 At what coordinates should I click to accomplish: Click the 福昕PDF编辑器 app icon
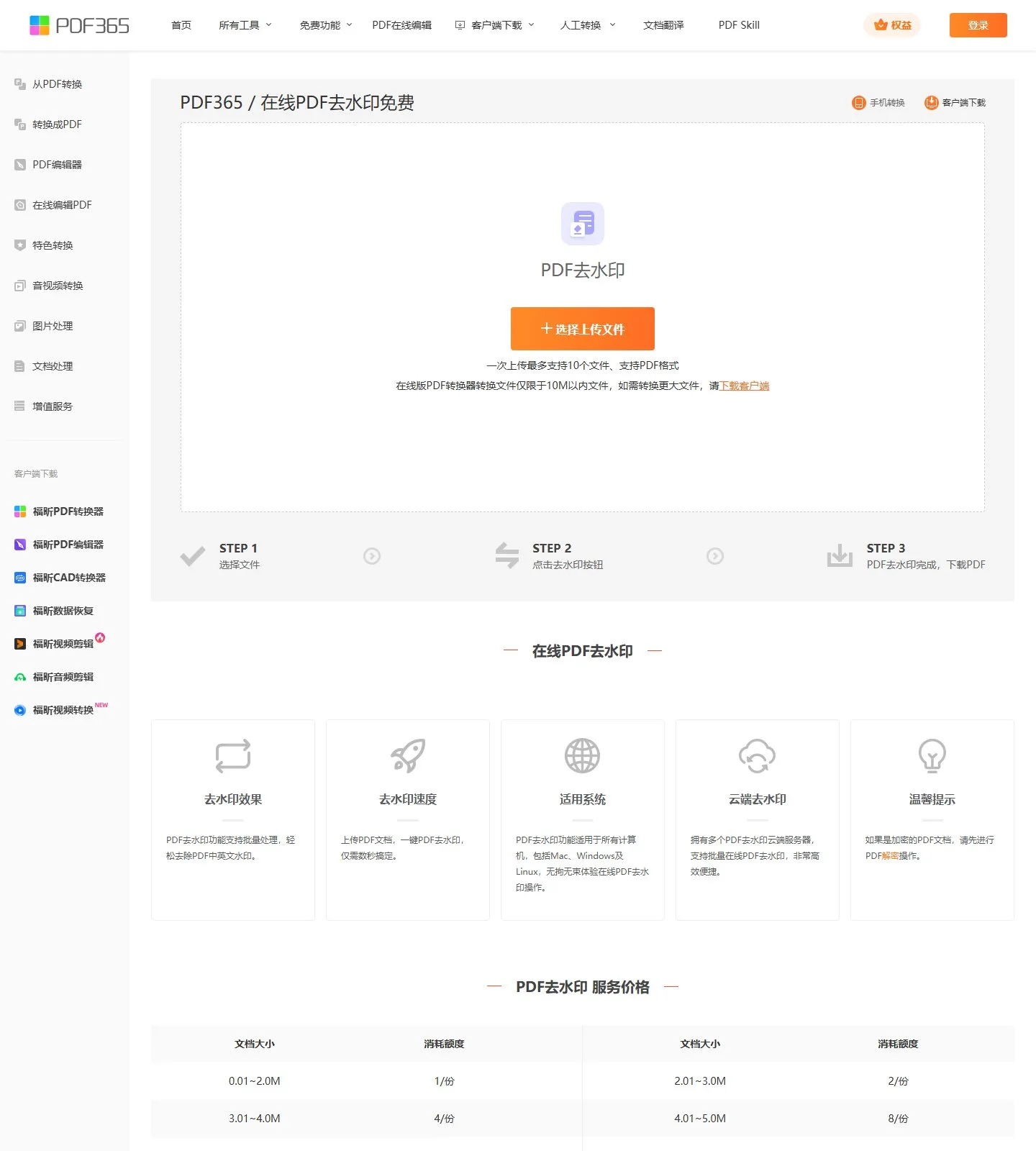pos(20,545)
